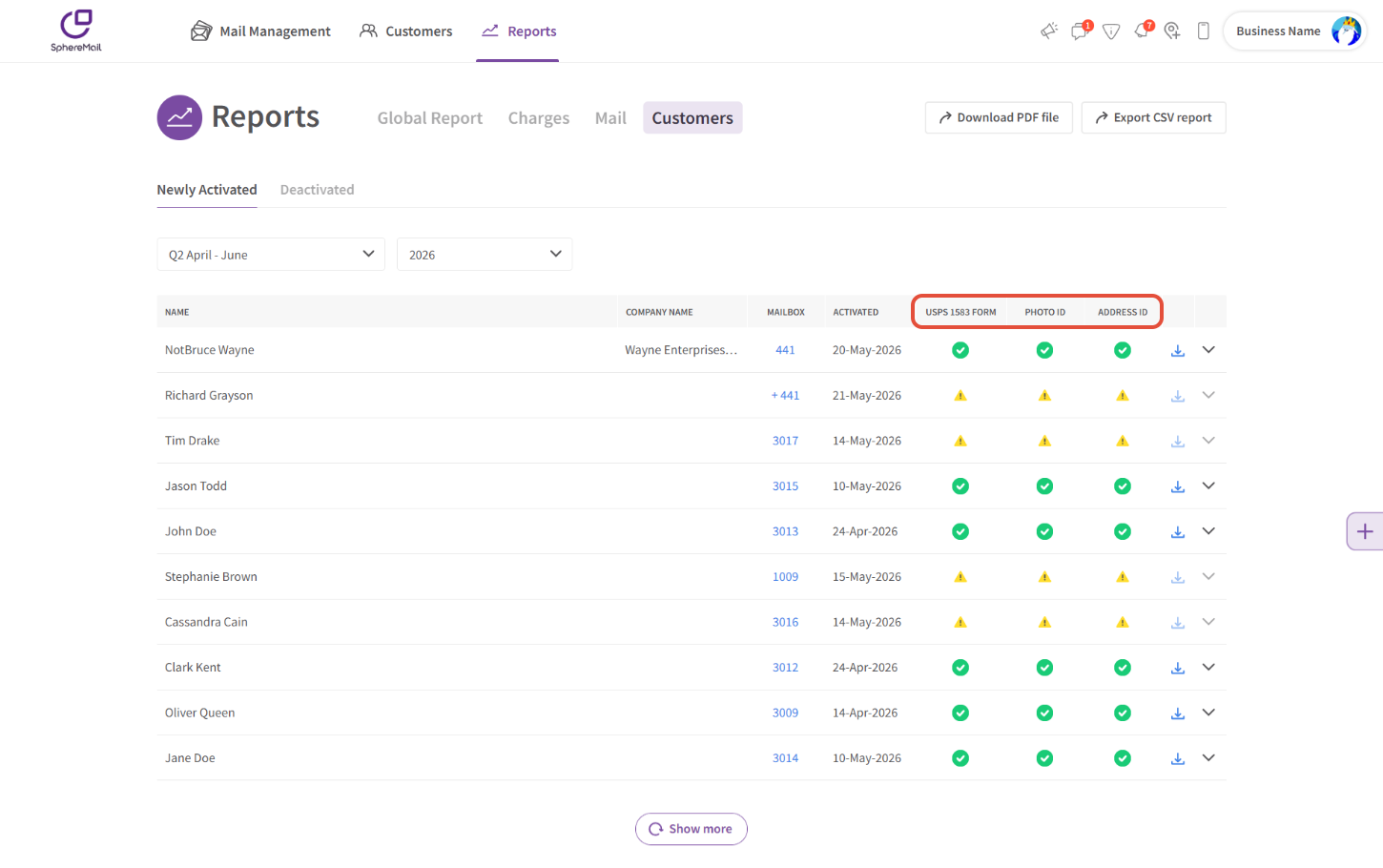The image size is (1383, 868).
Task: Select the Charges report tab
Action: (539, 118)
